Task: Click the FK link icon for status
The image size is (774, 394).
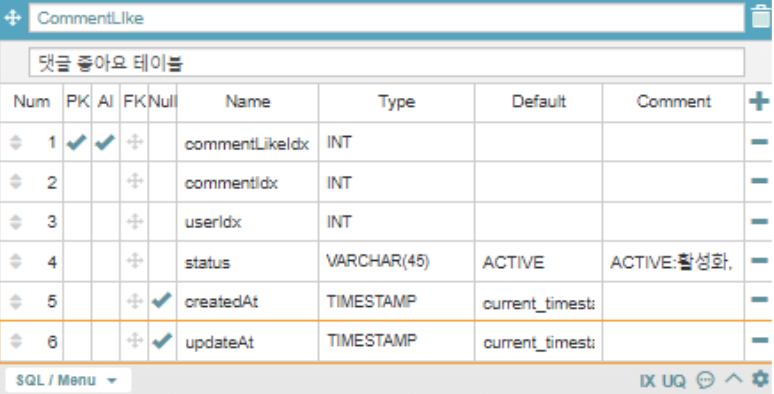Action: click(x=134, y=261)
